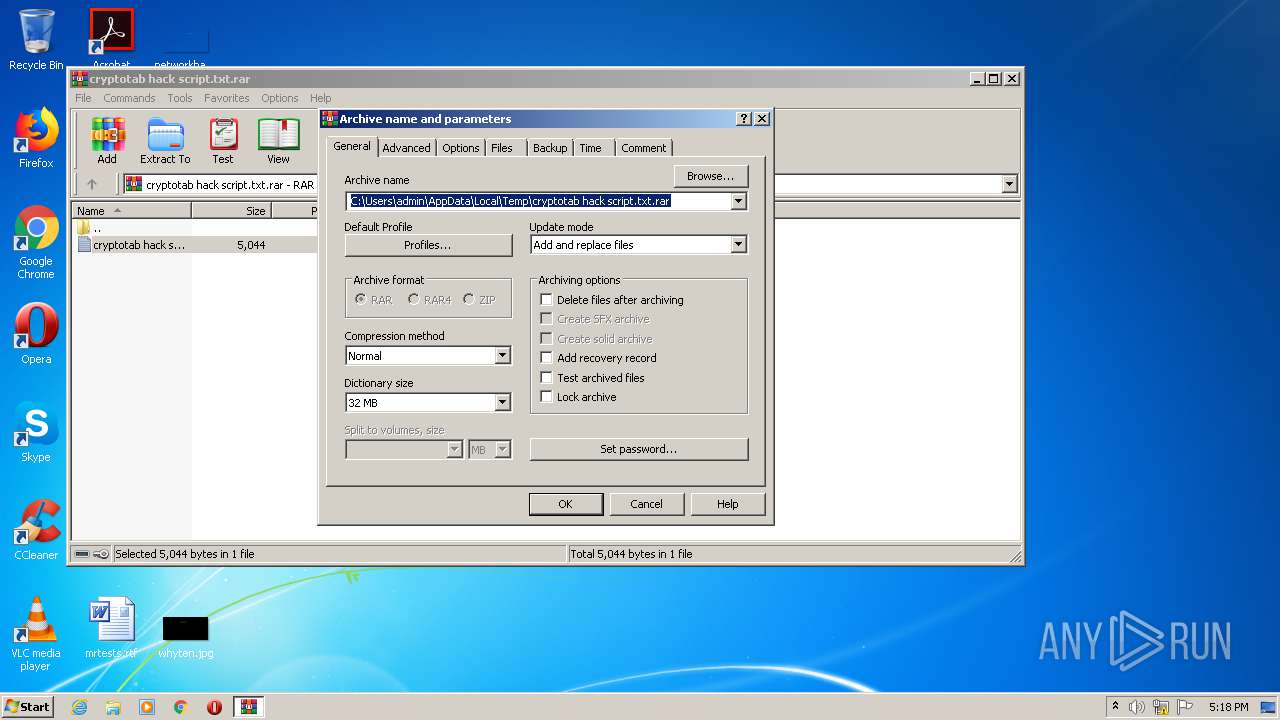Click the Chrome taskbar icon
This screenshot has height=720, width=1280.
tap(181, 707)
